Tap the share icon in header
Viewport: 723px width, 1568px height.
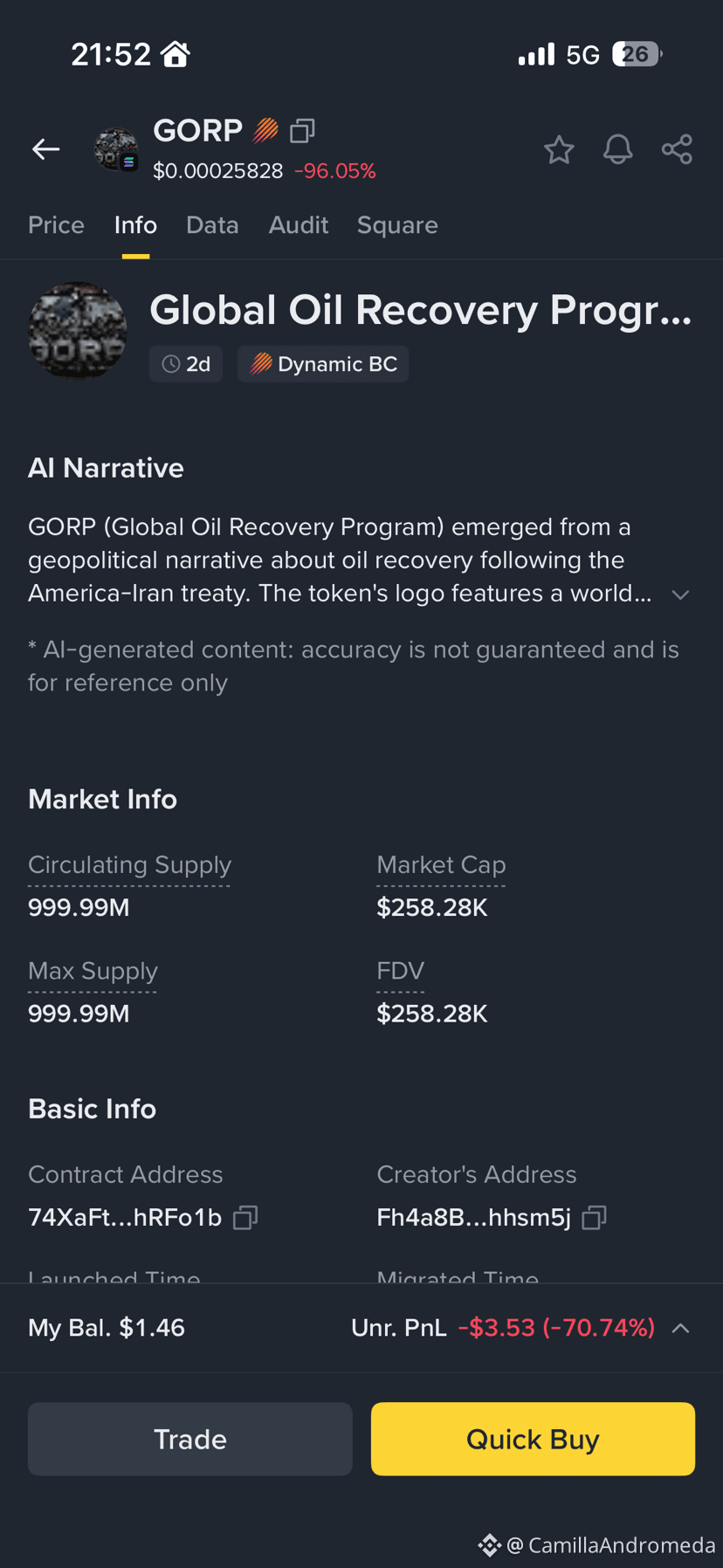click(677, 149)
